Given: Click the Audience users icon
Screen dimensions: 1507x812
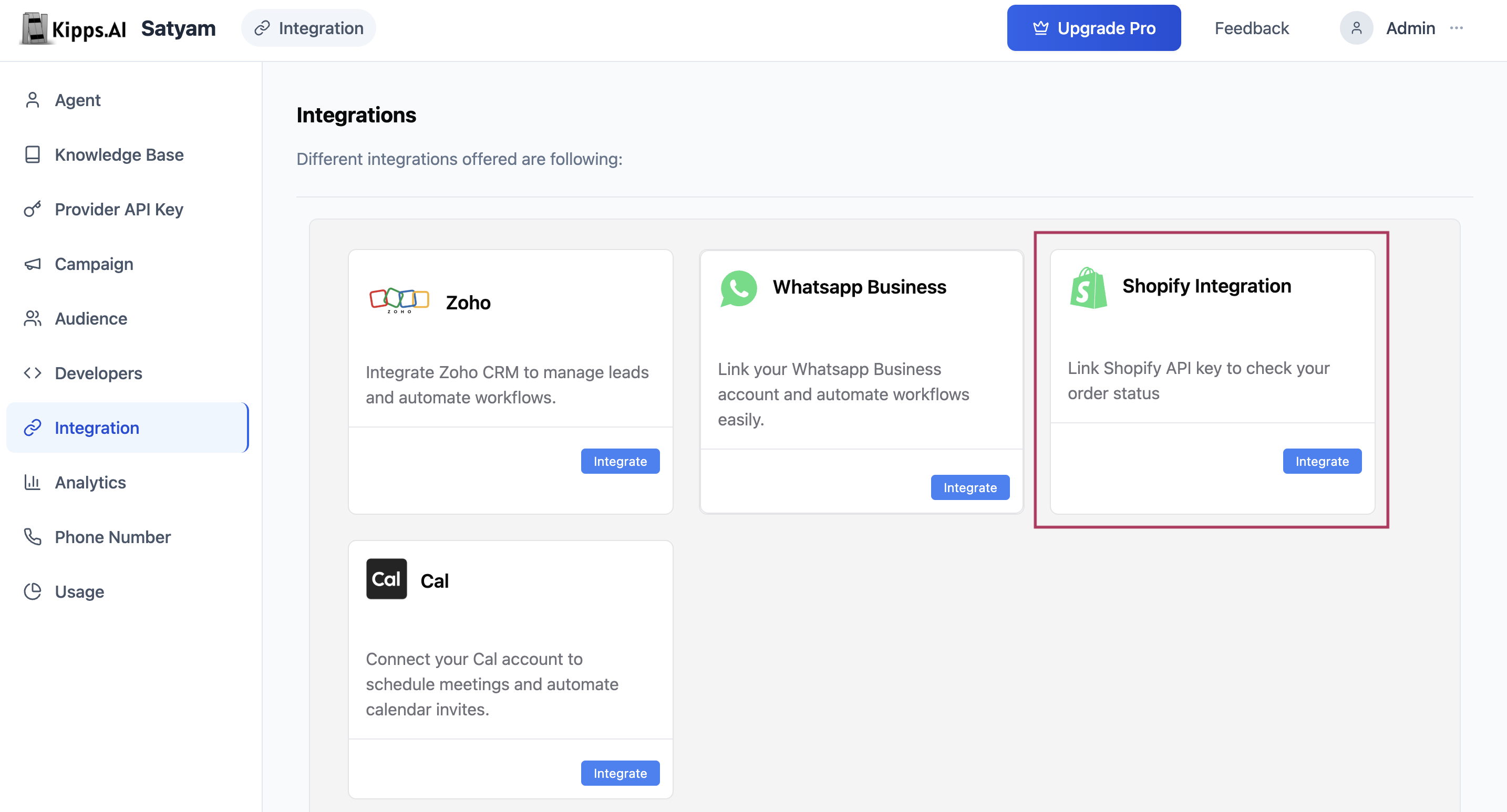Looking at the screenshot, I should [x=33, y=318].
